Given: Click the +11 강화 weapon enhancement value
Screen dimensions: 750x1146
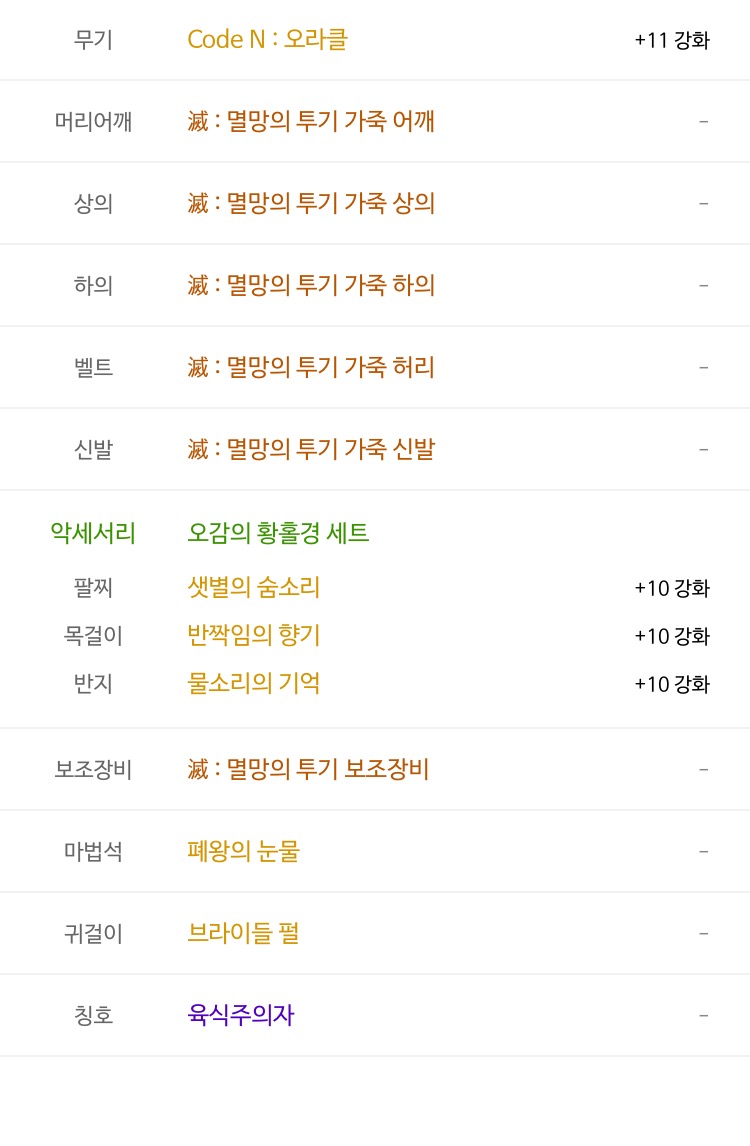Looking at the screenshot, I should click(x=672, y=41).
